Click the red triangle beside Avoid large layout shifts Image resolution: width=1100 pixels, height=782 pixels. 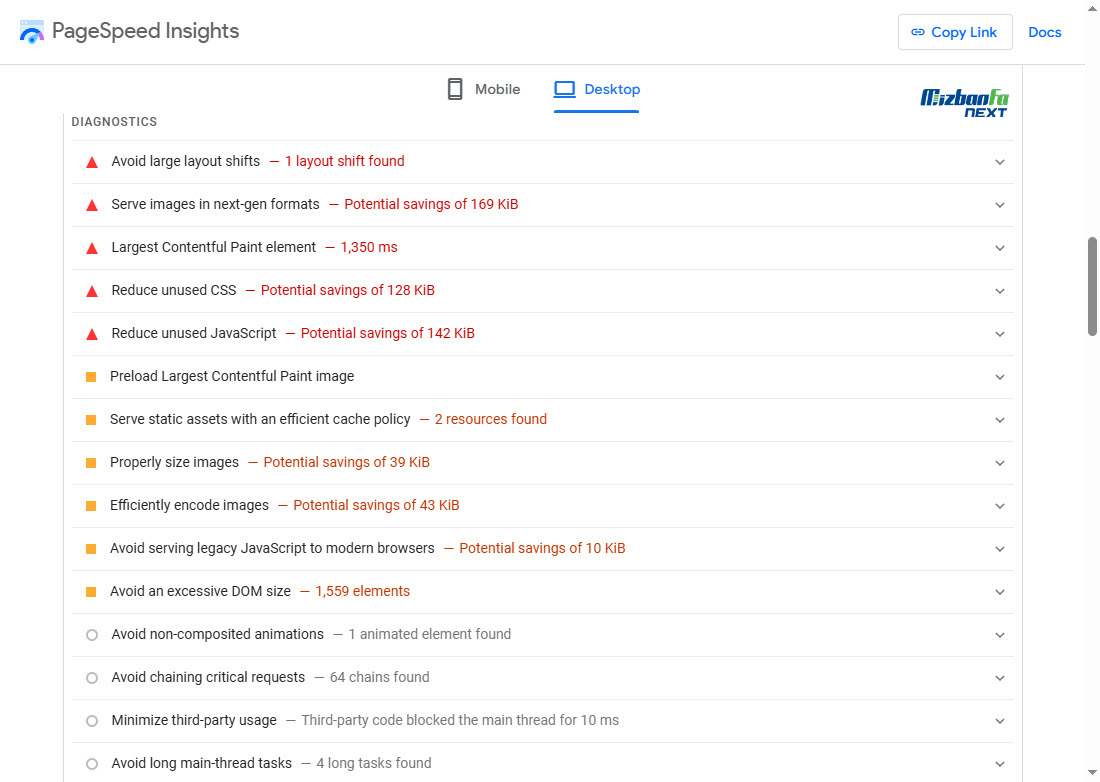(x=92, y=162)
